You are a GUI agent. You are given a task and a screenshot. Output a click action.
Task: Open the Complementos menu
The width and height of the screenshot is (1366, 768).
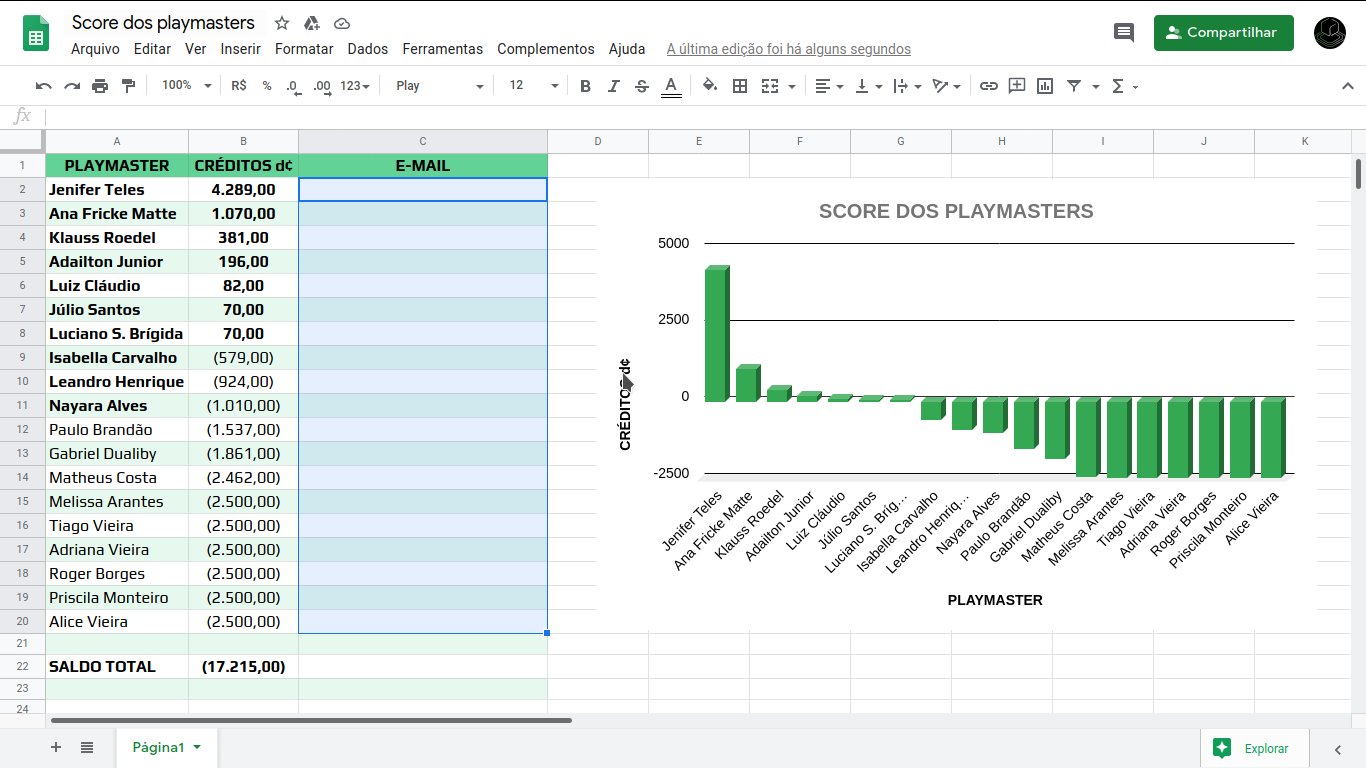point(546,49)
